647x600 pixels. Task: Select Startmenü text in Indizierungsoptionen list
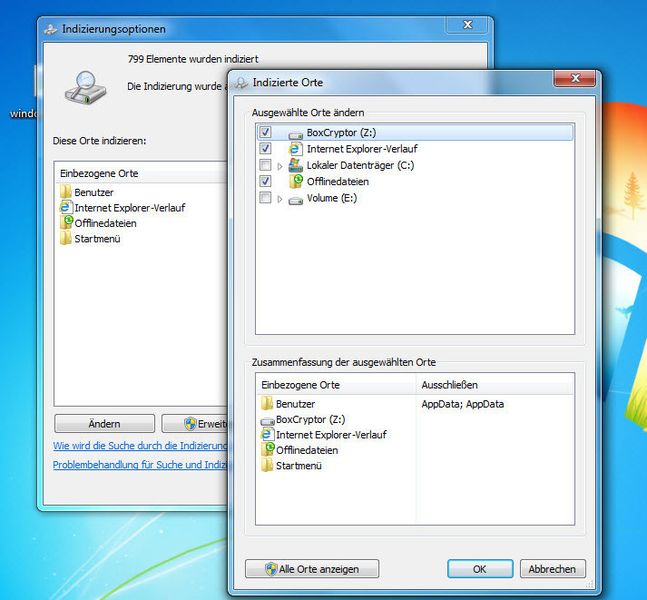pos(97,239)
